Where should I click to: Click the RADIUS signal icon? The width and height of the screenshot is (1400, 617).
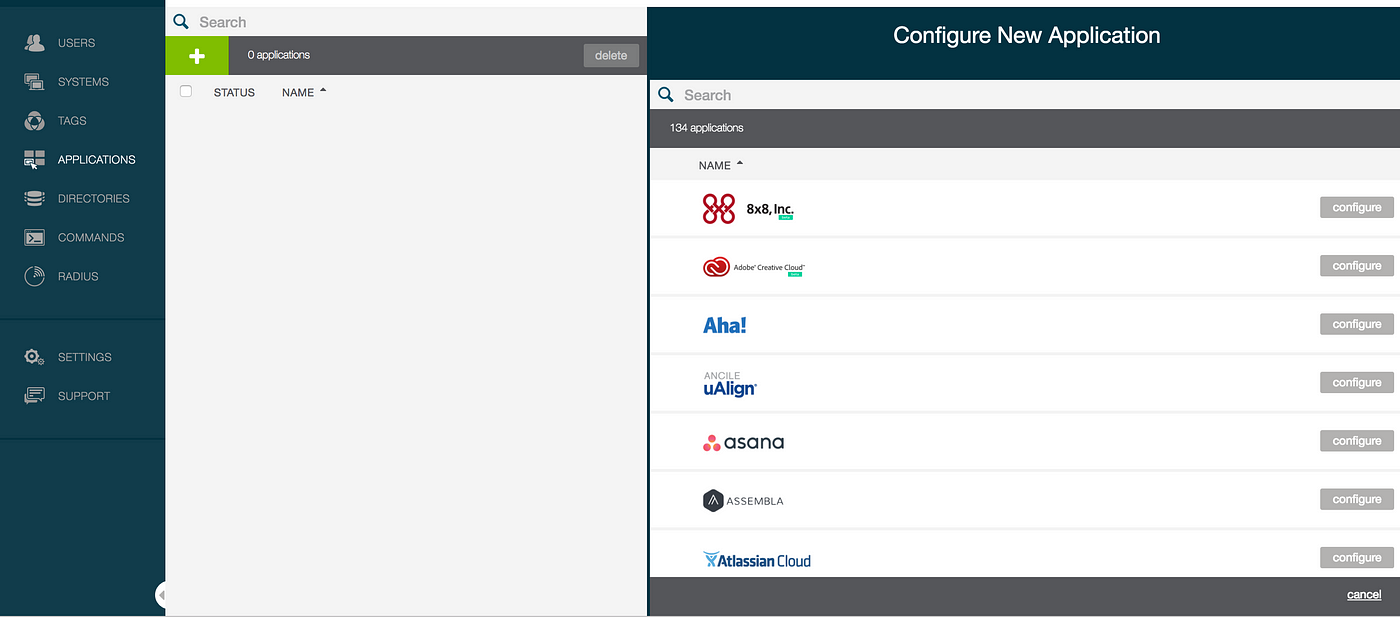[x=35, y=277]
